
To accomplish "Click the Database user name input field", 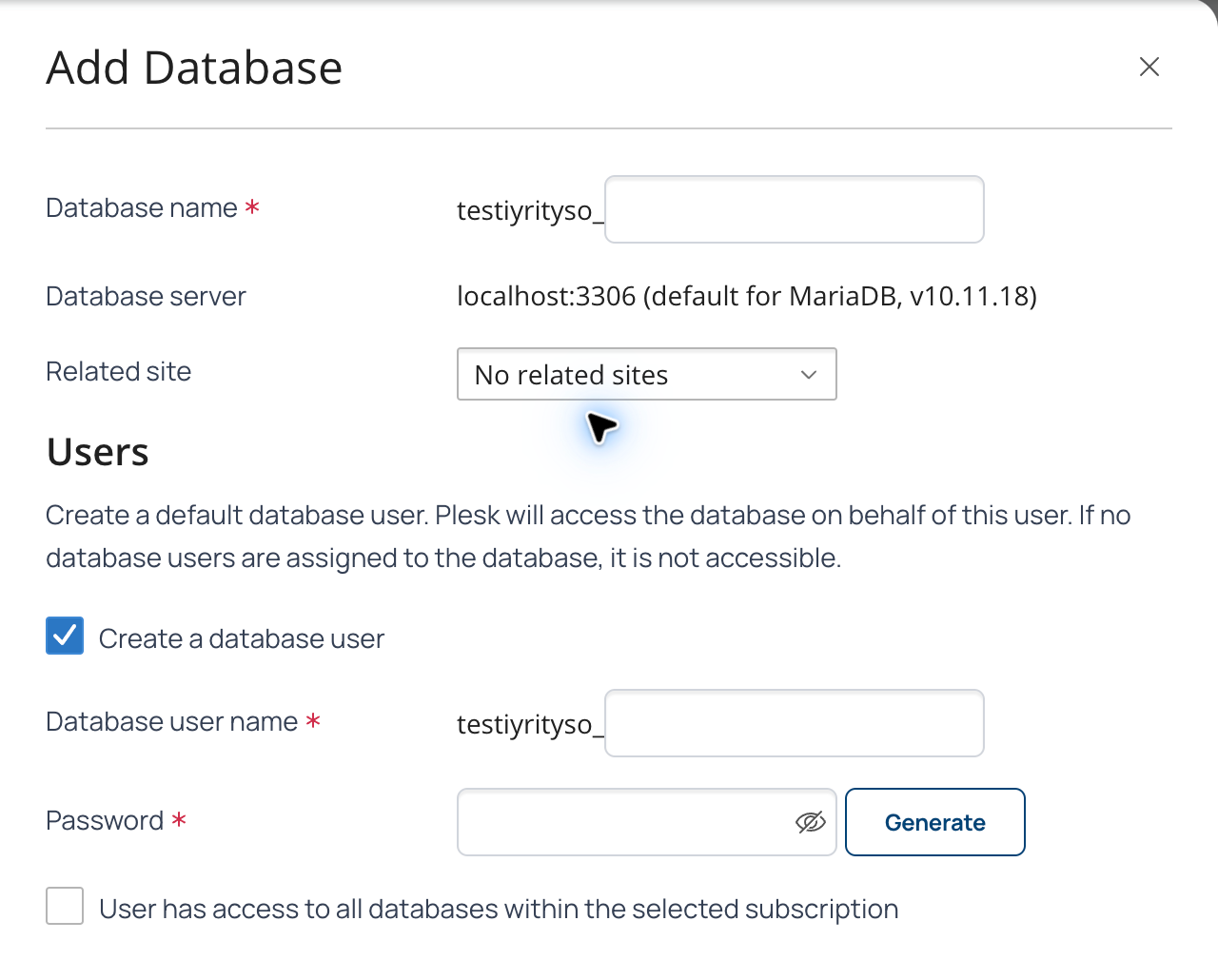I will pos(795,723).
